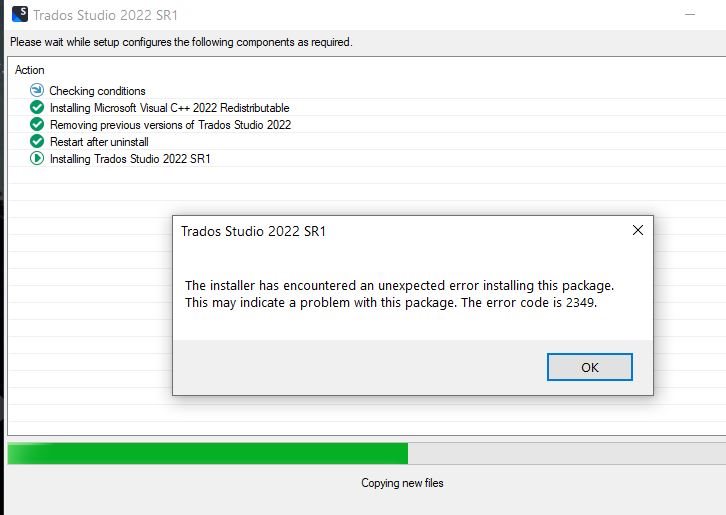Click the installer window title text
726x515 pixels.
(x=106, y=15)
